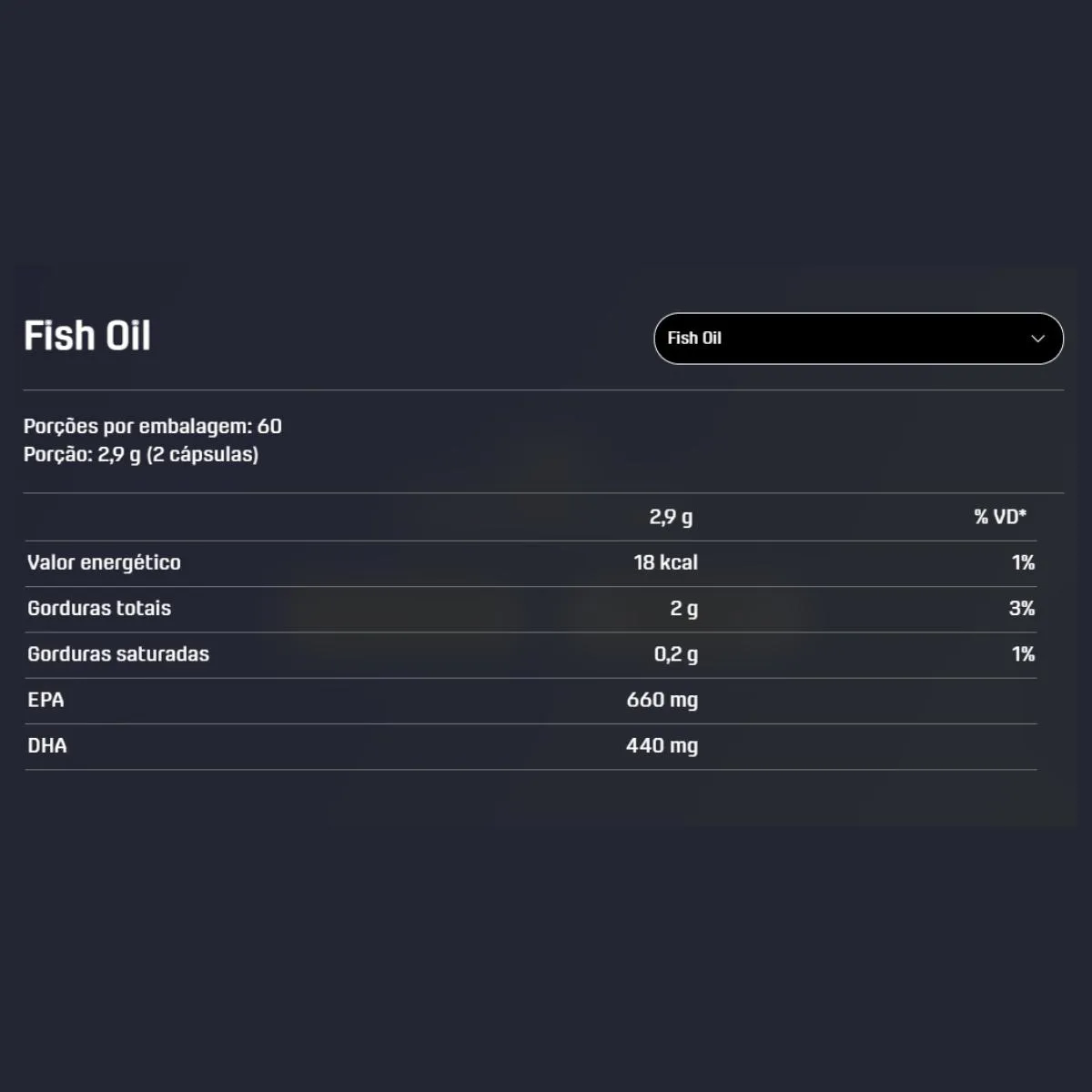Screen dimensions: 1092x1092
Task: Click Porção: 2,9 g (2 cápsulas) text
Action: [x=141, y=454]
